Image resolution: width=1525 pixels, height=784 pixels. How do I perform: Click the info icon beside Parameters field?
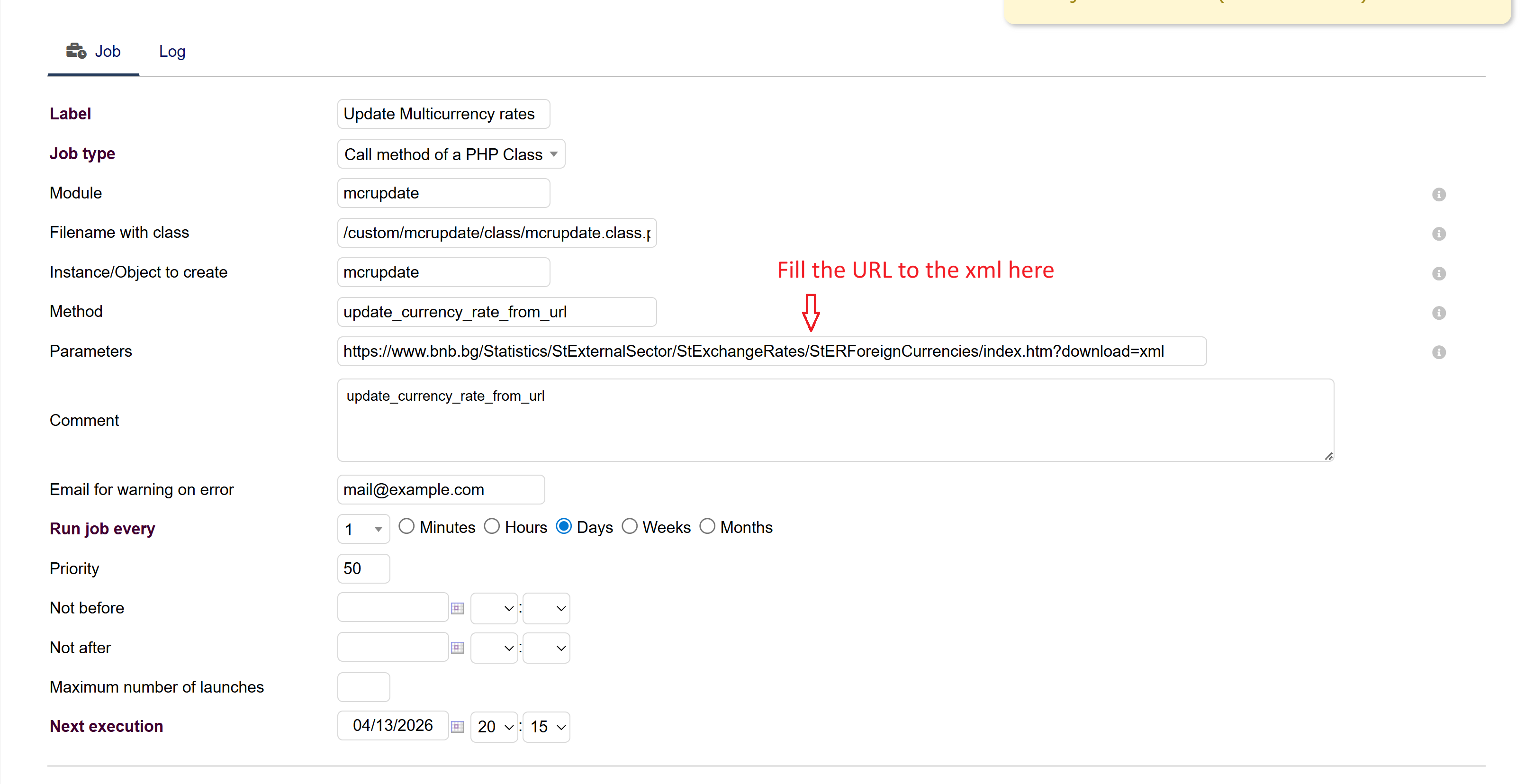(x=1439, y=352)
